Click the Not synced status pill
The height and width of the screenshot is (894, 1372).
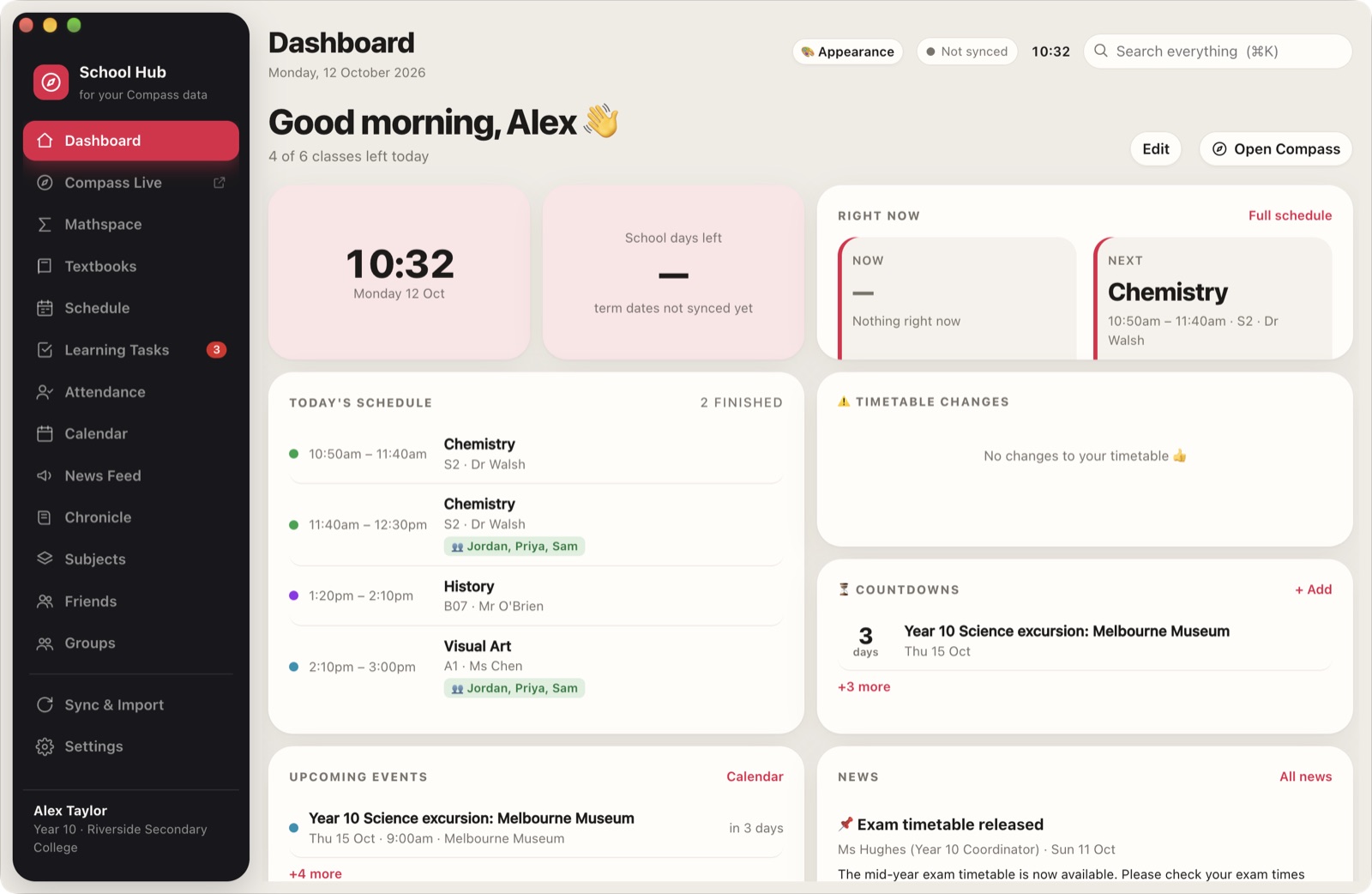tap(967, 51)
